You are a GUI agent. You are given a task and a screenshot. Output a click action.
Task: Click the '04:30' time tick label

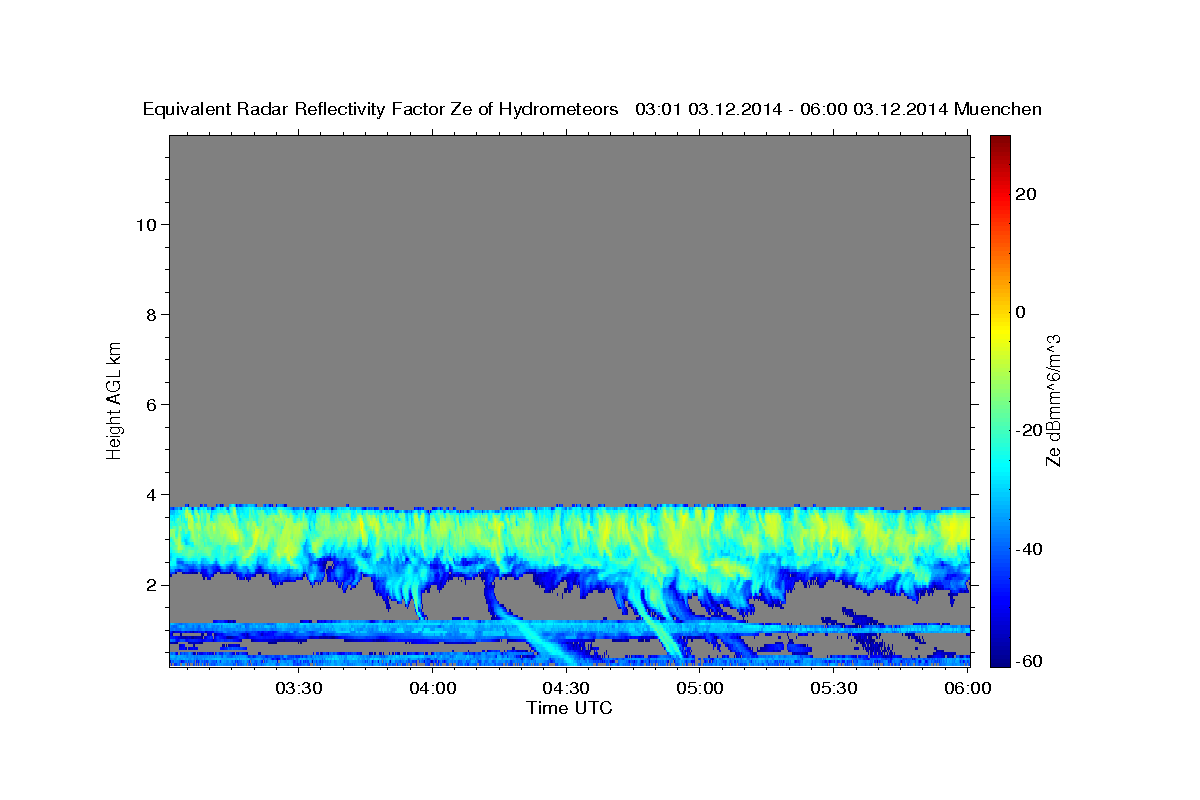coord(566,688)
